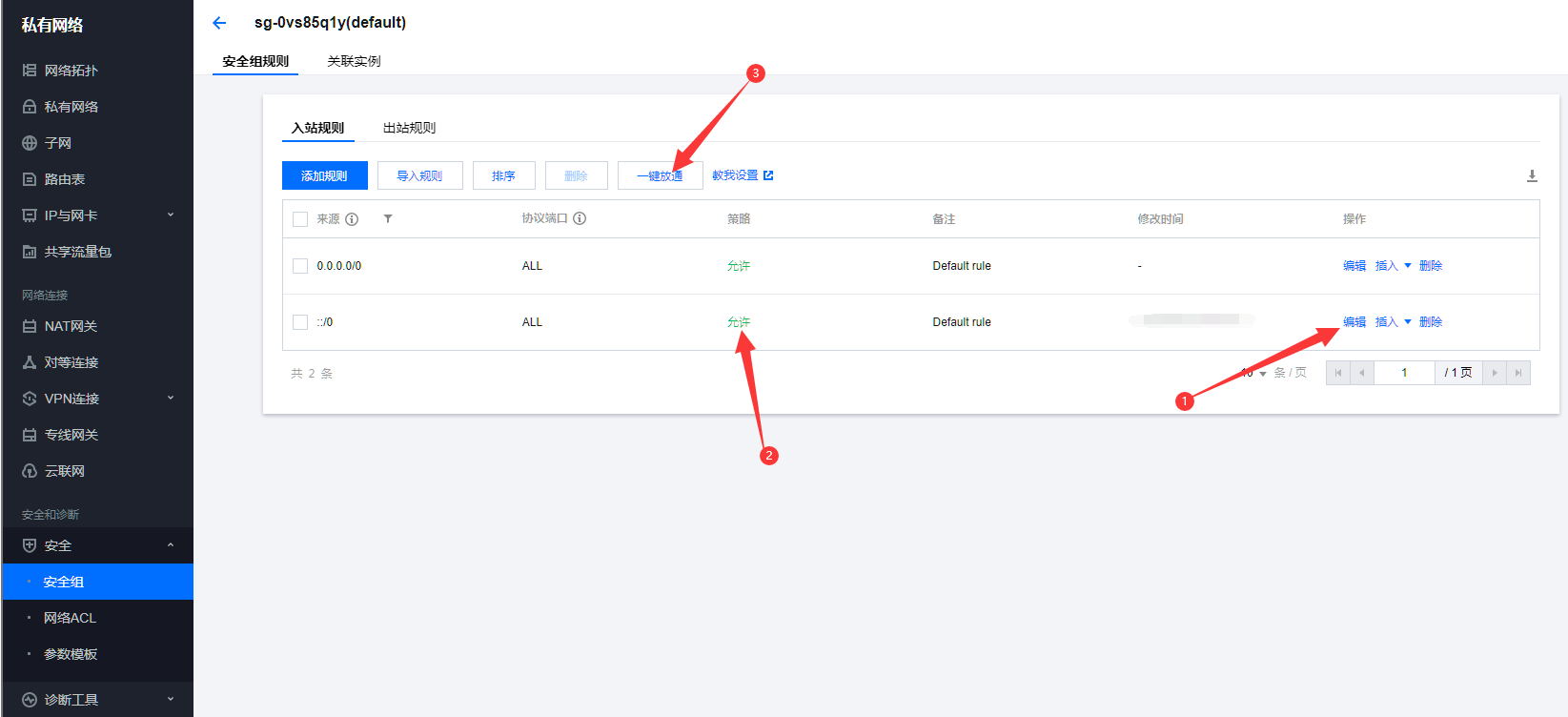
Task: Click the download icon above the table
Action: [x=1532, y=175]
